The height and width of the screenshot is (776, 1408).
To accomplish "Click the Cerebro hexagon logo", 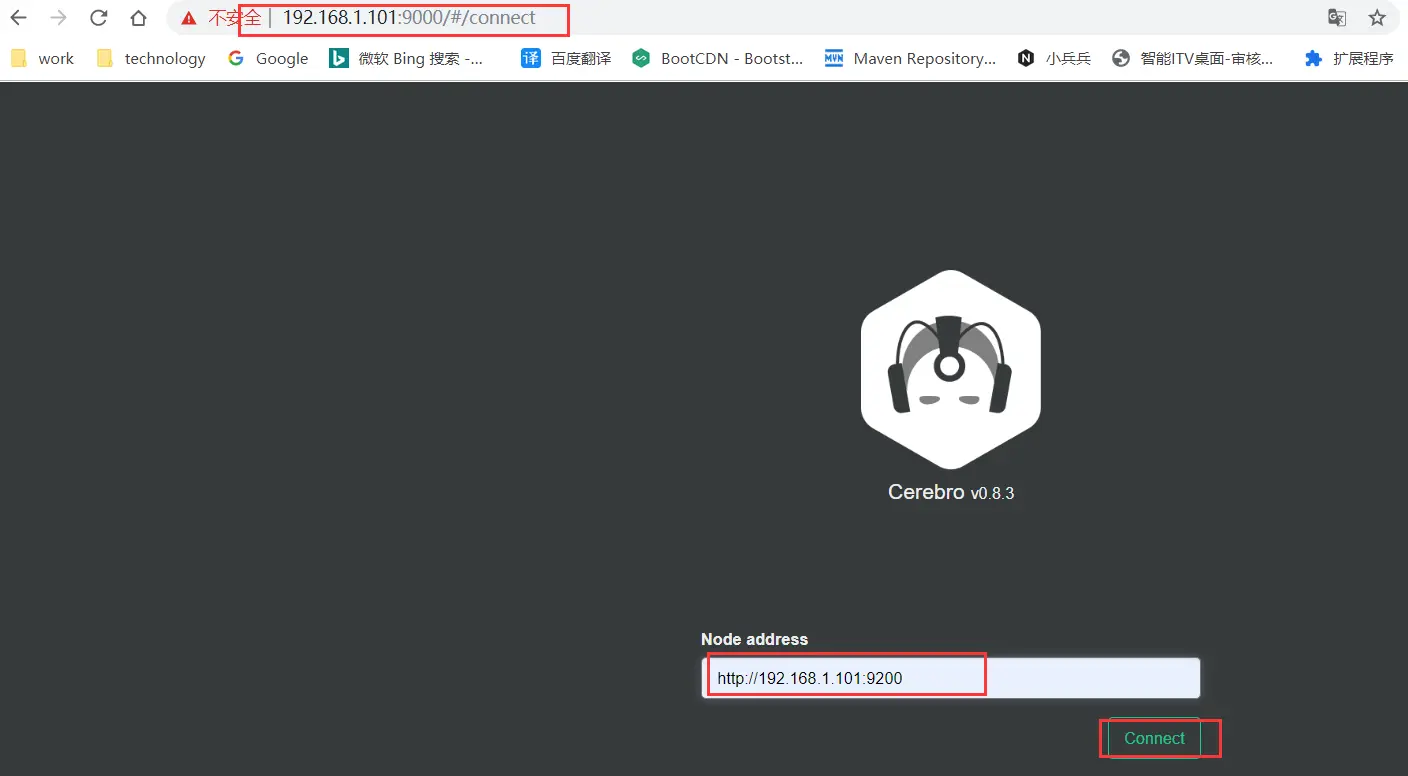I will [950, 369].
